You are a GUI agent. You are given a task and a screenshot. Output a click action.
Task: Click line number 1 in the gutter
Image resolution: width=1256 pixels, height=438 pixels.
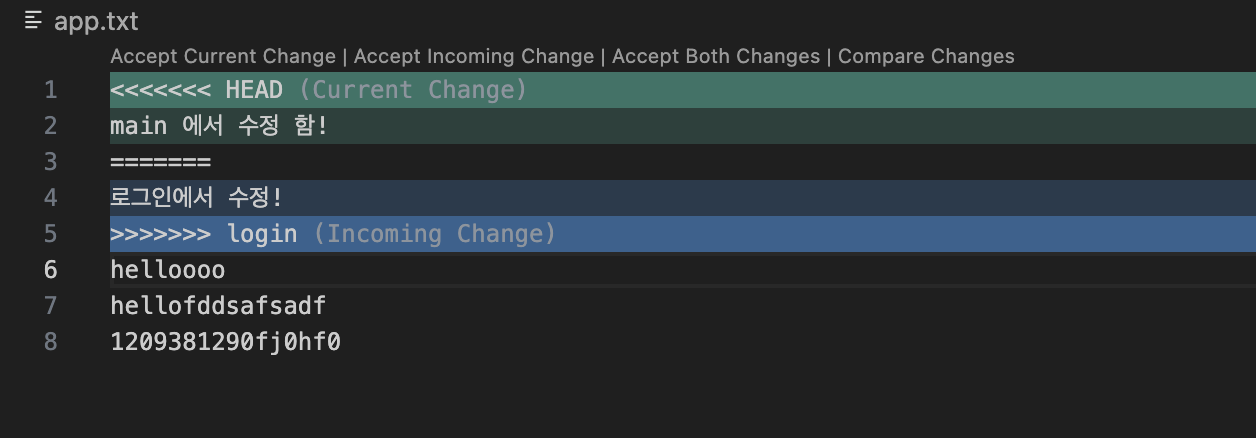(x=51, y=90)
